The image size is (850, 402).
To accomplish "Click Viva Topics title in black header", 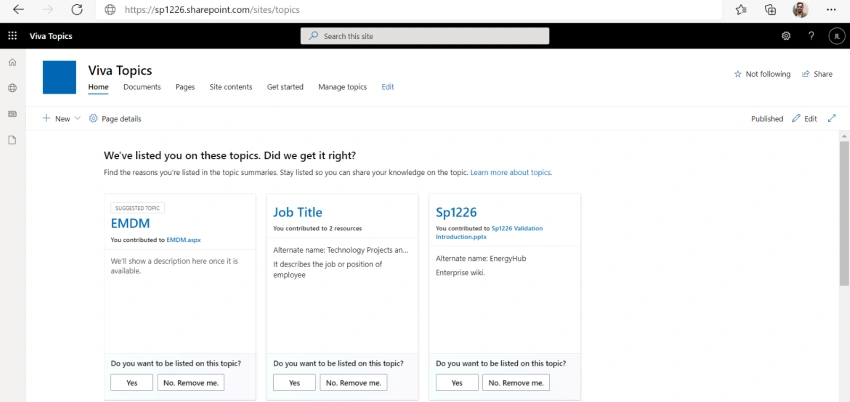I will (51, 36).
